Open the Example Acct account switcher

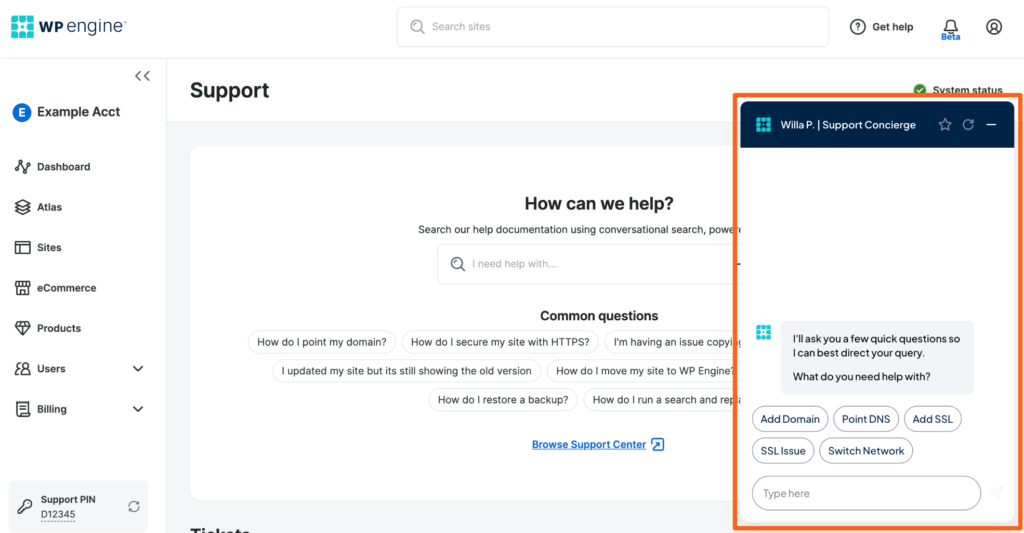[x=66, y=112]
